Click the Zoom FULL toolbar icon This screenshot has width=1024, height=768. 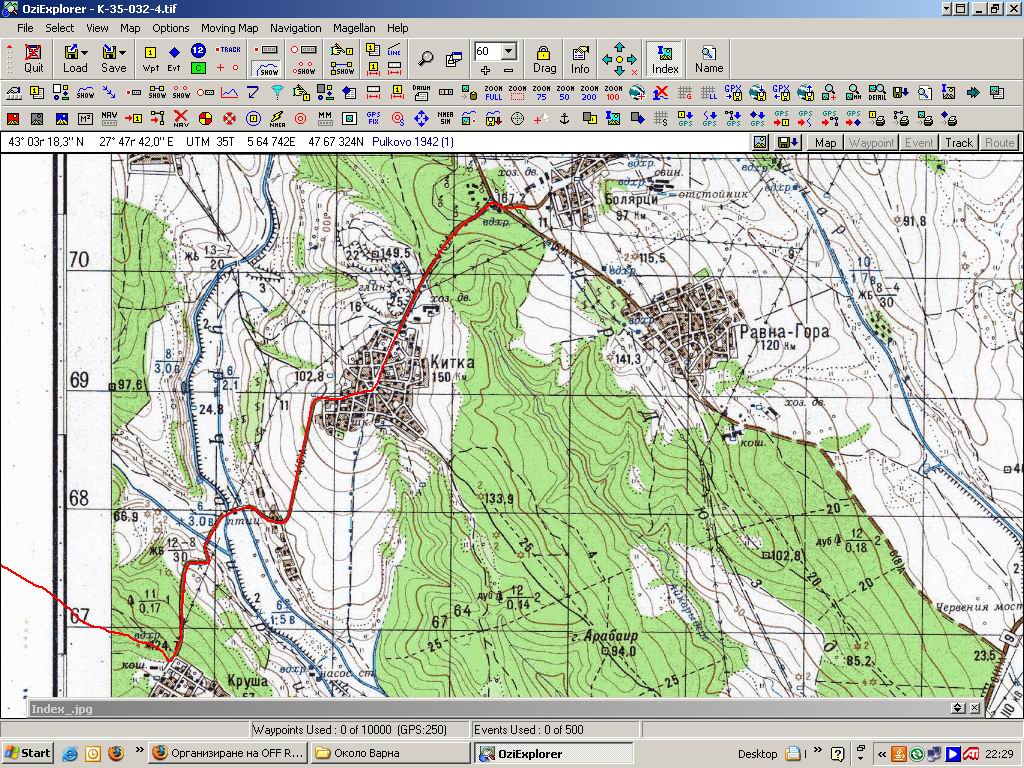click(x=493, y=93)
